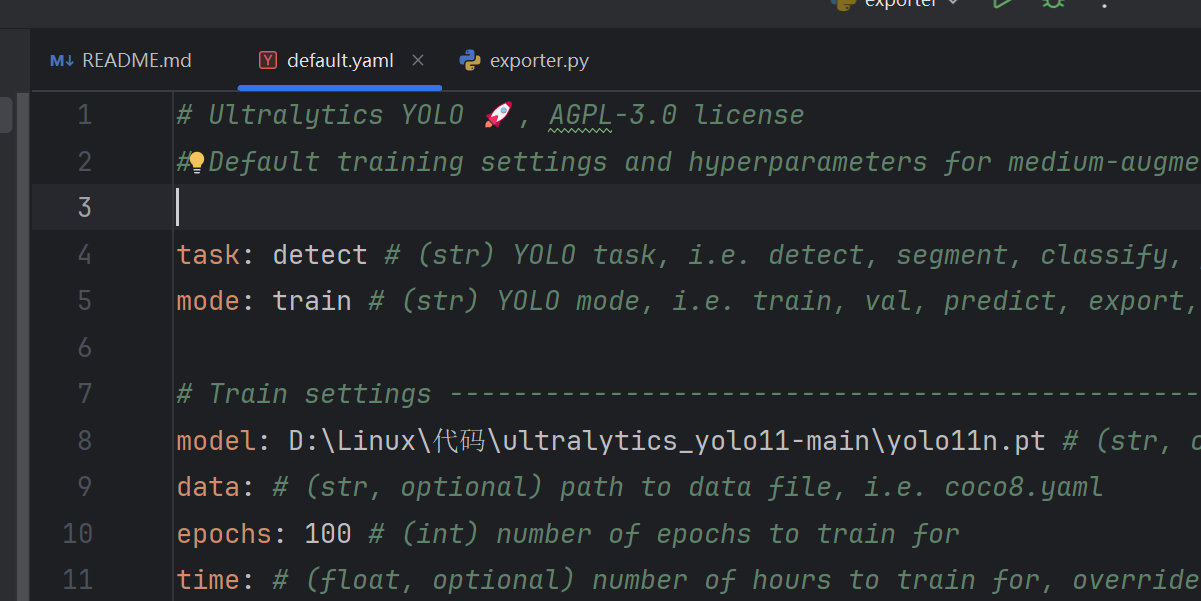The width and height of the screenshot is (1201, 601).
Task: Click 'Ultralytics YOLO' text on line 1
Action: [x=336, y=115]
